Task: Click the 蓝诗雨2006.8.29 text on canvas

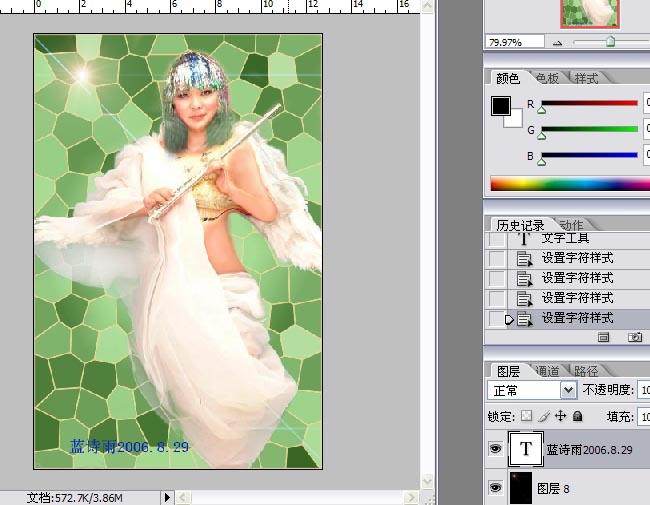Action: (x=129, y=447)
